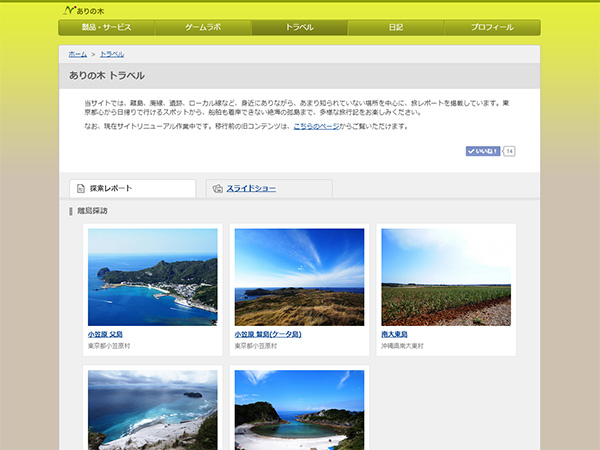Open the 小笠原 父島 photo thumbnail

(153, 277)
